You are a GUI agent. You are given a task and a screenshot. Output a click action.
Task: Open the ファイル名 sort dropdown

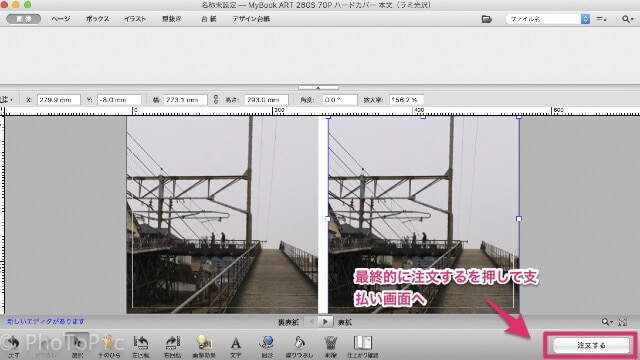(548, 19)
